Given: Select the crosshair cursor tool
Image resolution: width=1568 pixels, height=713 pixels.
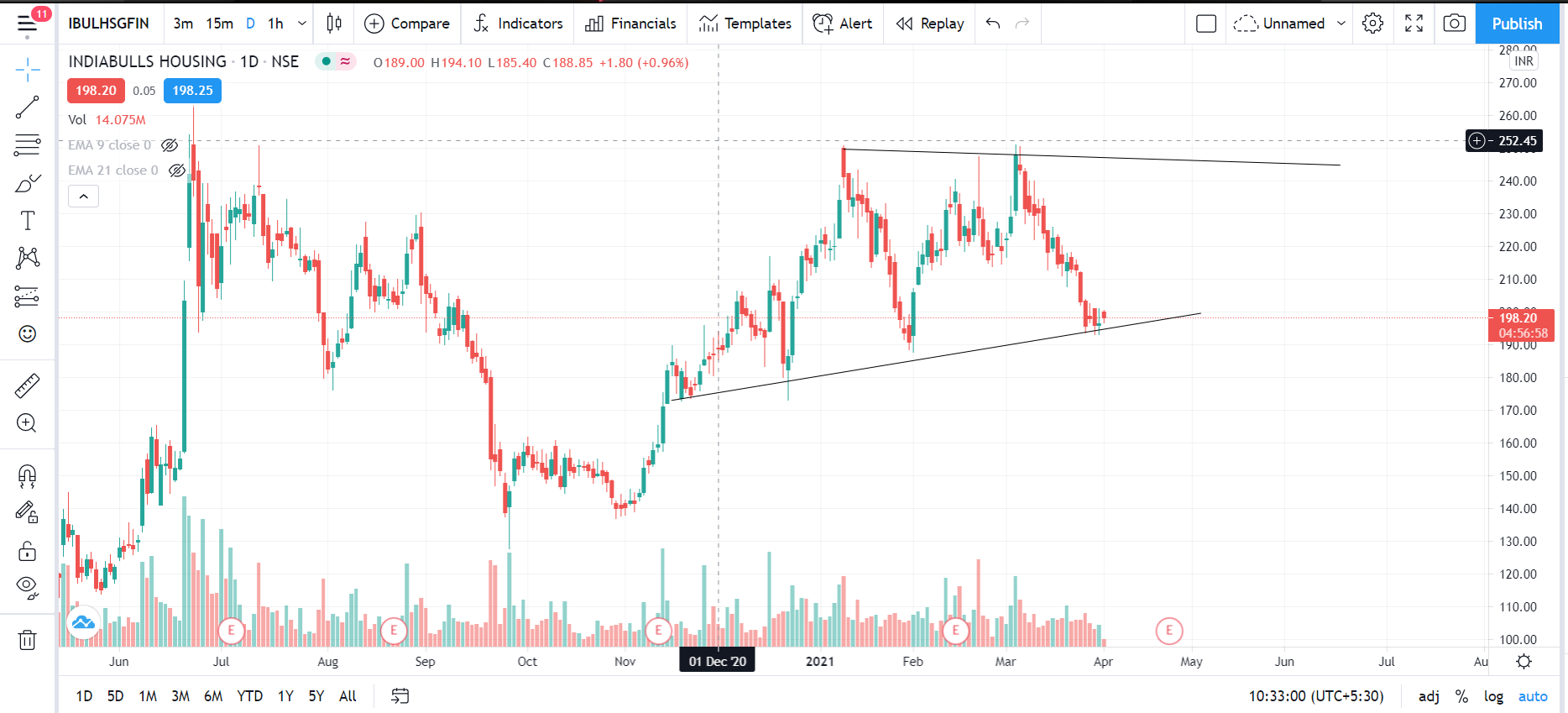Looking at the screenshot, I should pos(28,70).
